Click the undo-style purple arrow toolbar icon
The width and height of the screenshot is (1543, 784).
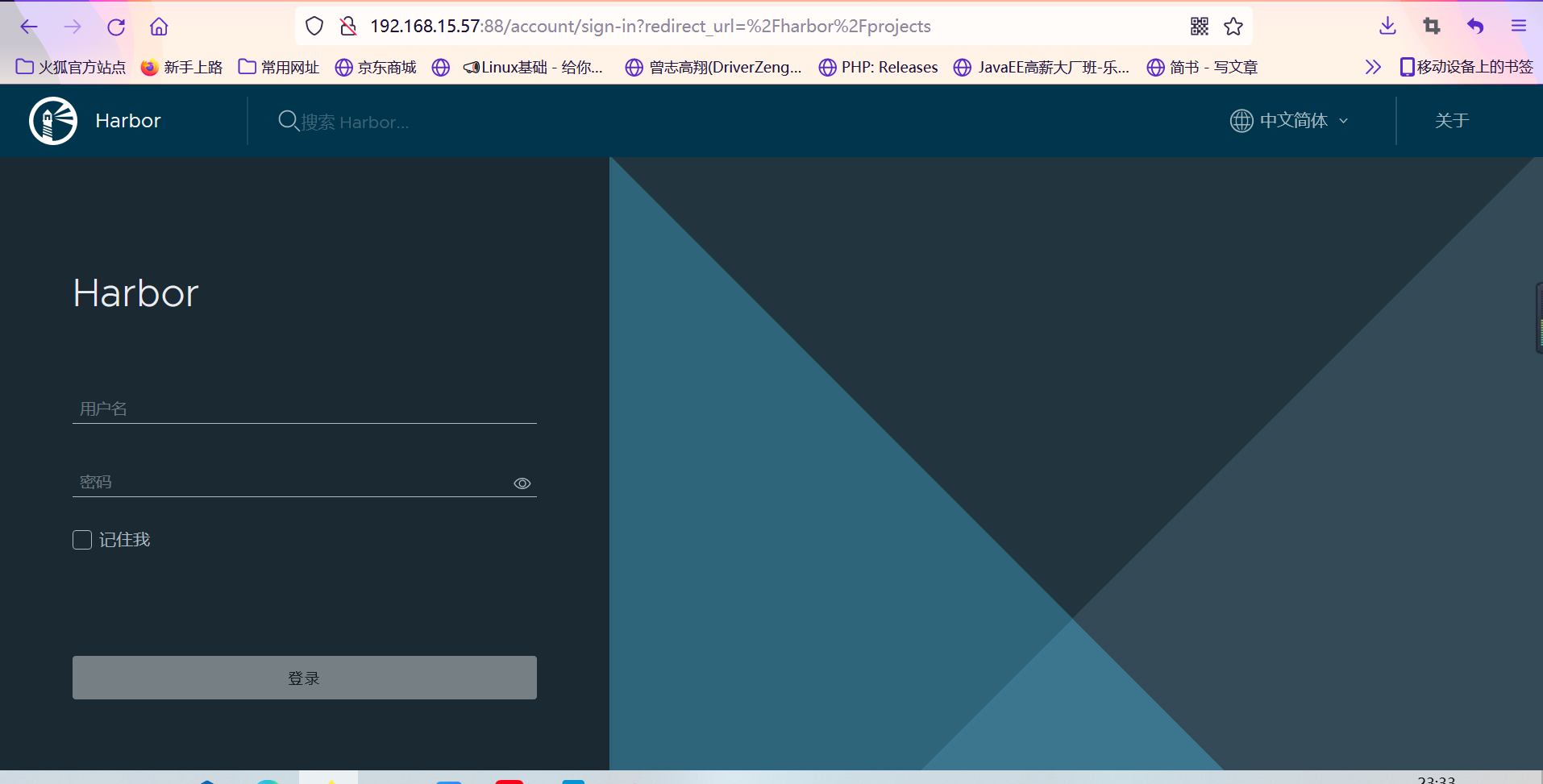(x=1475, y=27)
